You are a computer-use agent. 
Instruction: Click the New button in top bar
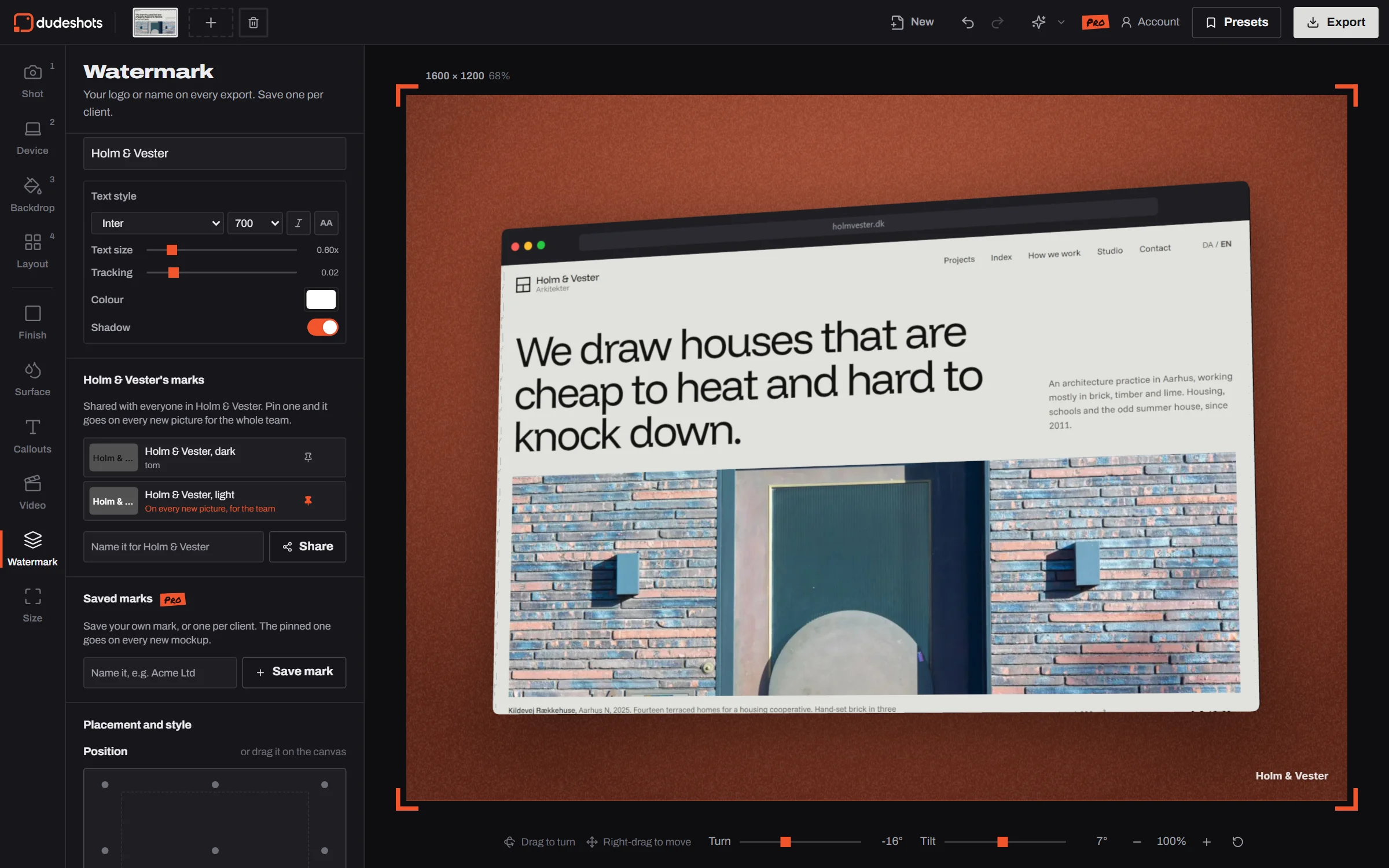click(x=912, y=22)
